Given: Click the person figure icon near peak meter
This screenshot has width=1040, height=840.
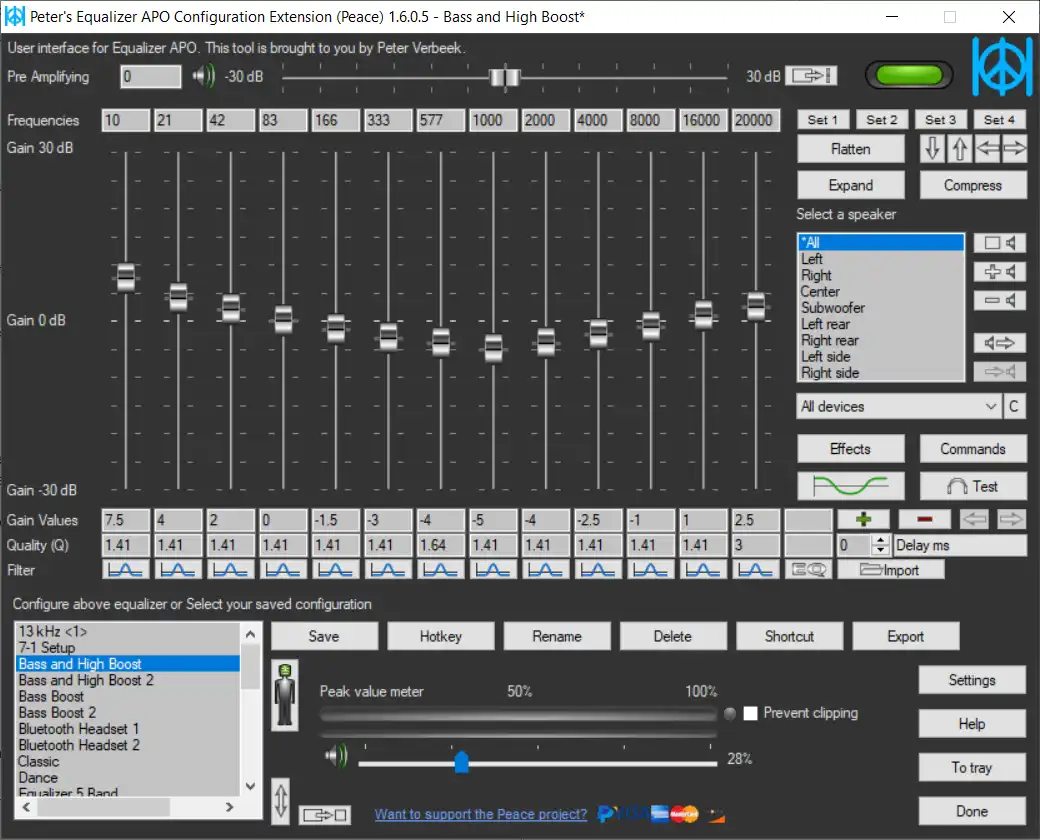Looking at the screenshot, I should (x=285, y=695).
